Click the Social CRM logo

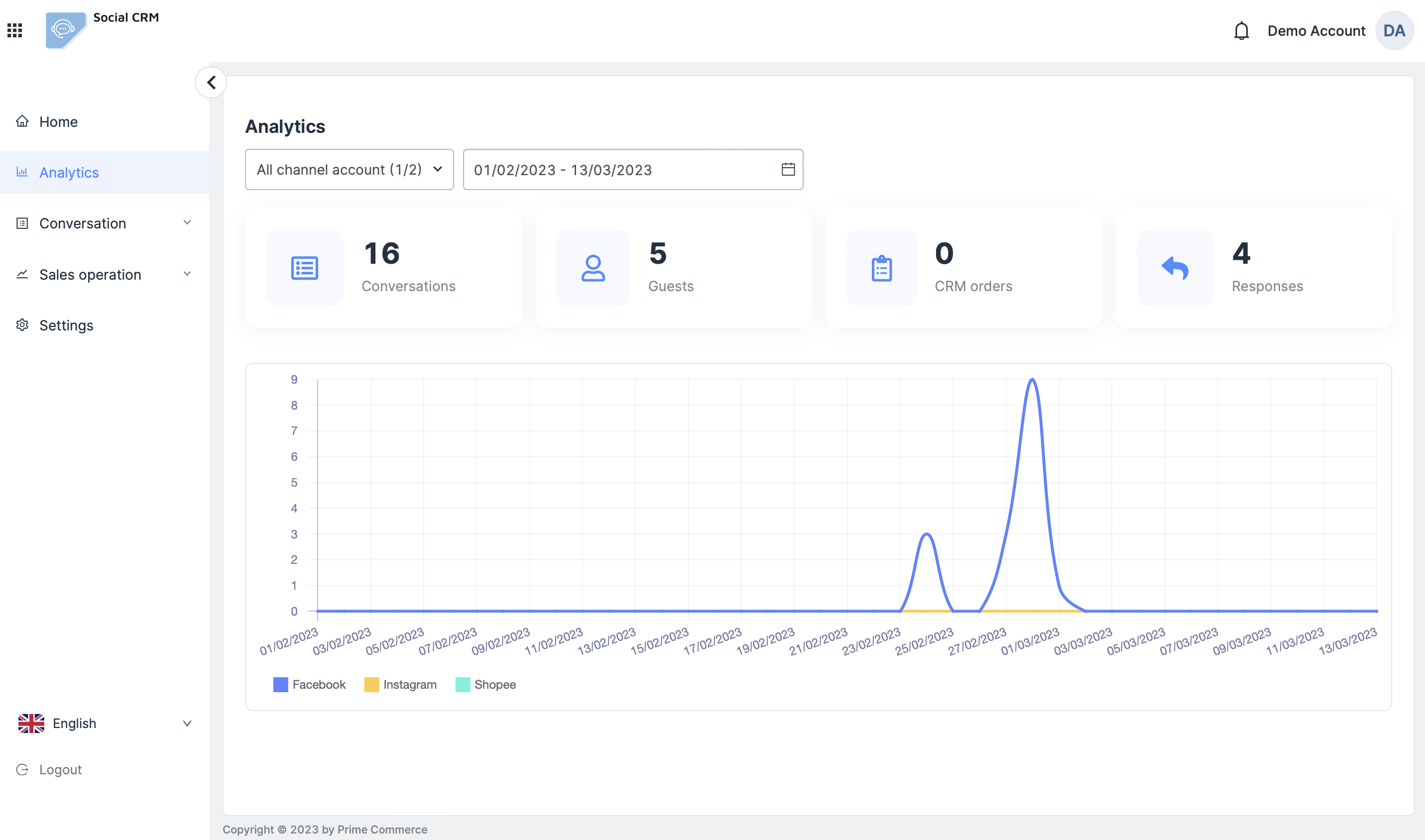pos(66,30)
